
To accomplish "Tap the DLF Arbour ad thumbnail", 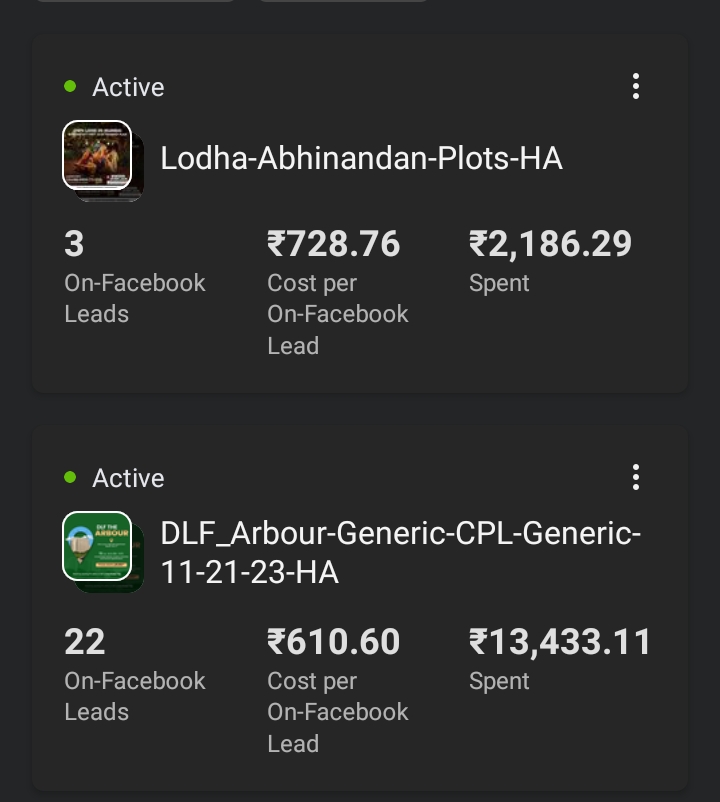I will click(x=98, y=547).
